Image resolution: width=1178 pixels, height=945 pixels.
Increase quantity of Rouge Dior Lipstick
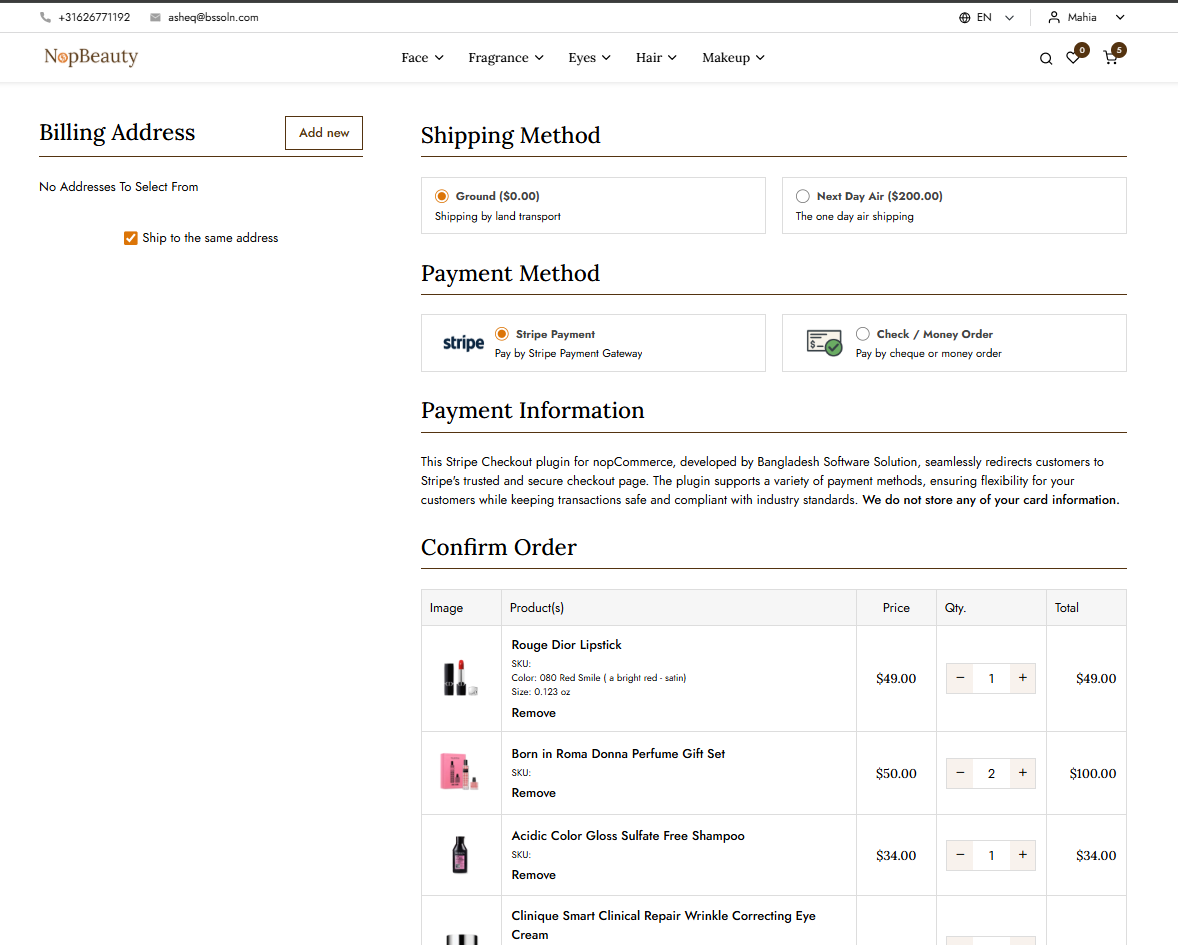(1022, 678)
